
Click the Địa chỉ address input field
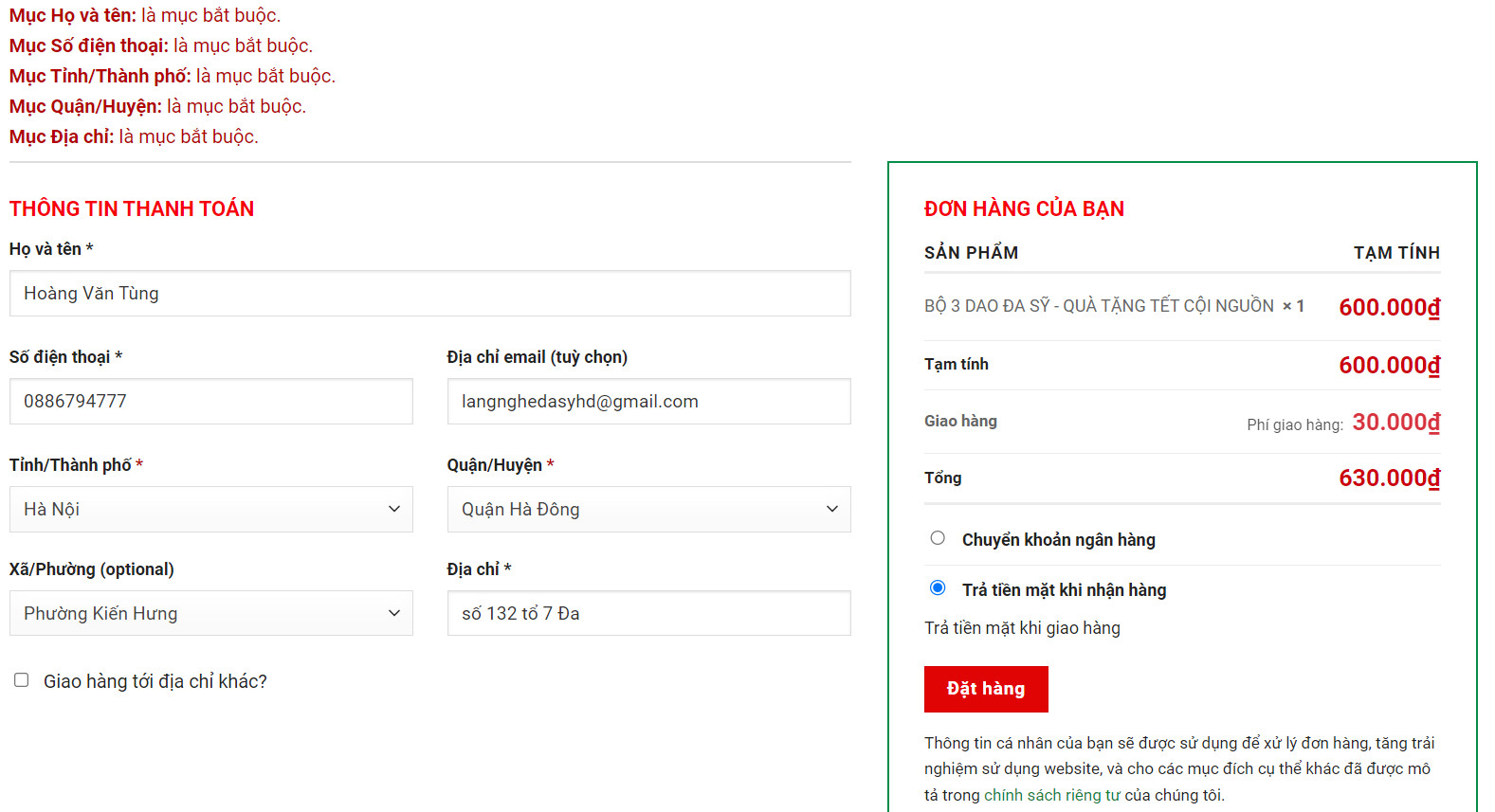648,613
